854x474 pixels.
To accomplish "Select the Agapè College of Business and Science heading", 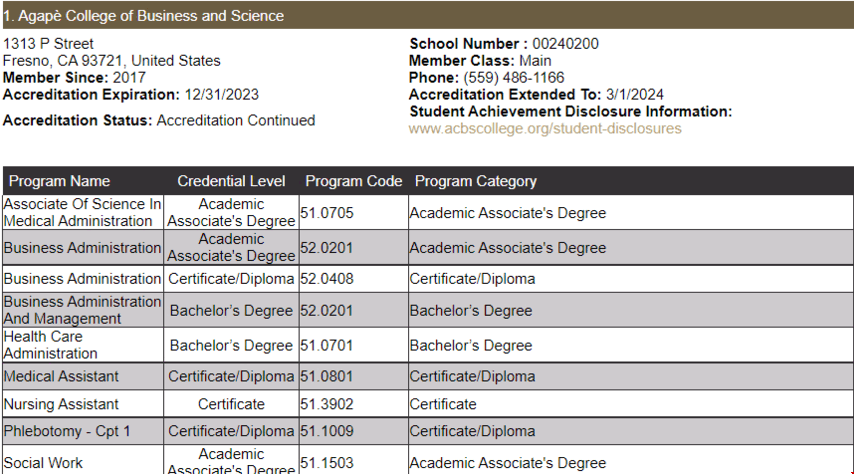I will (x=144, y=16).
